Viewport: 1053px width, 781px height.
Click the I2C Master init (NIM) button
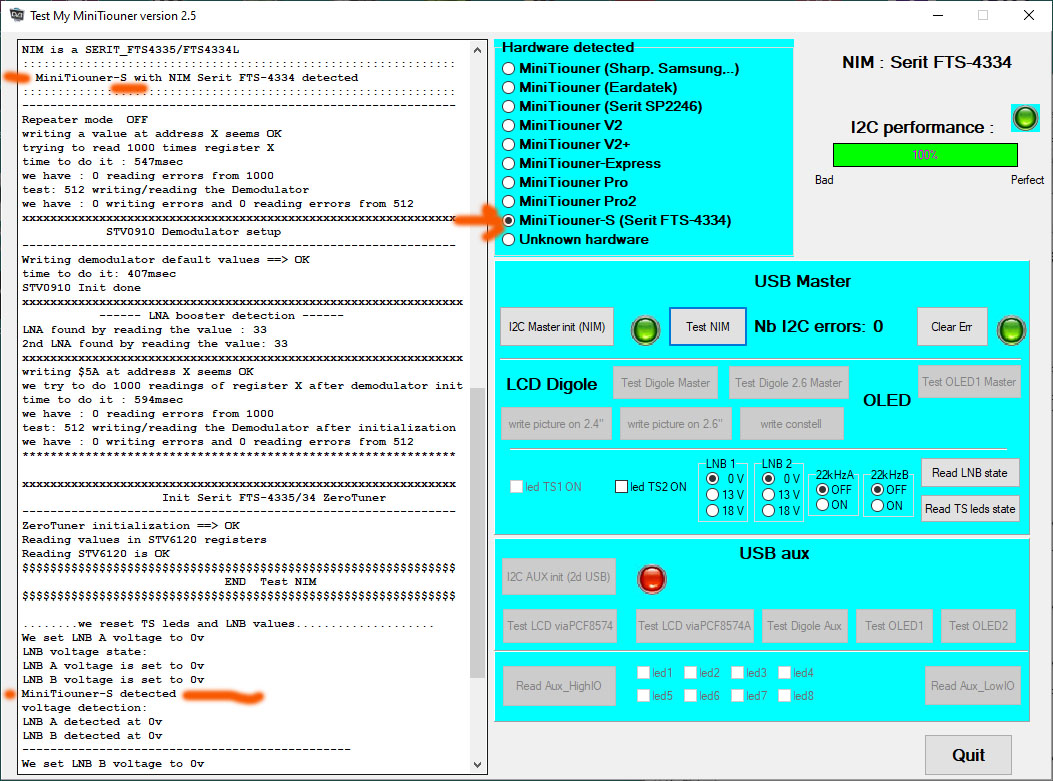pos(557,327)
